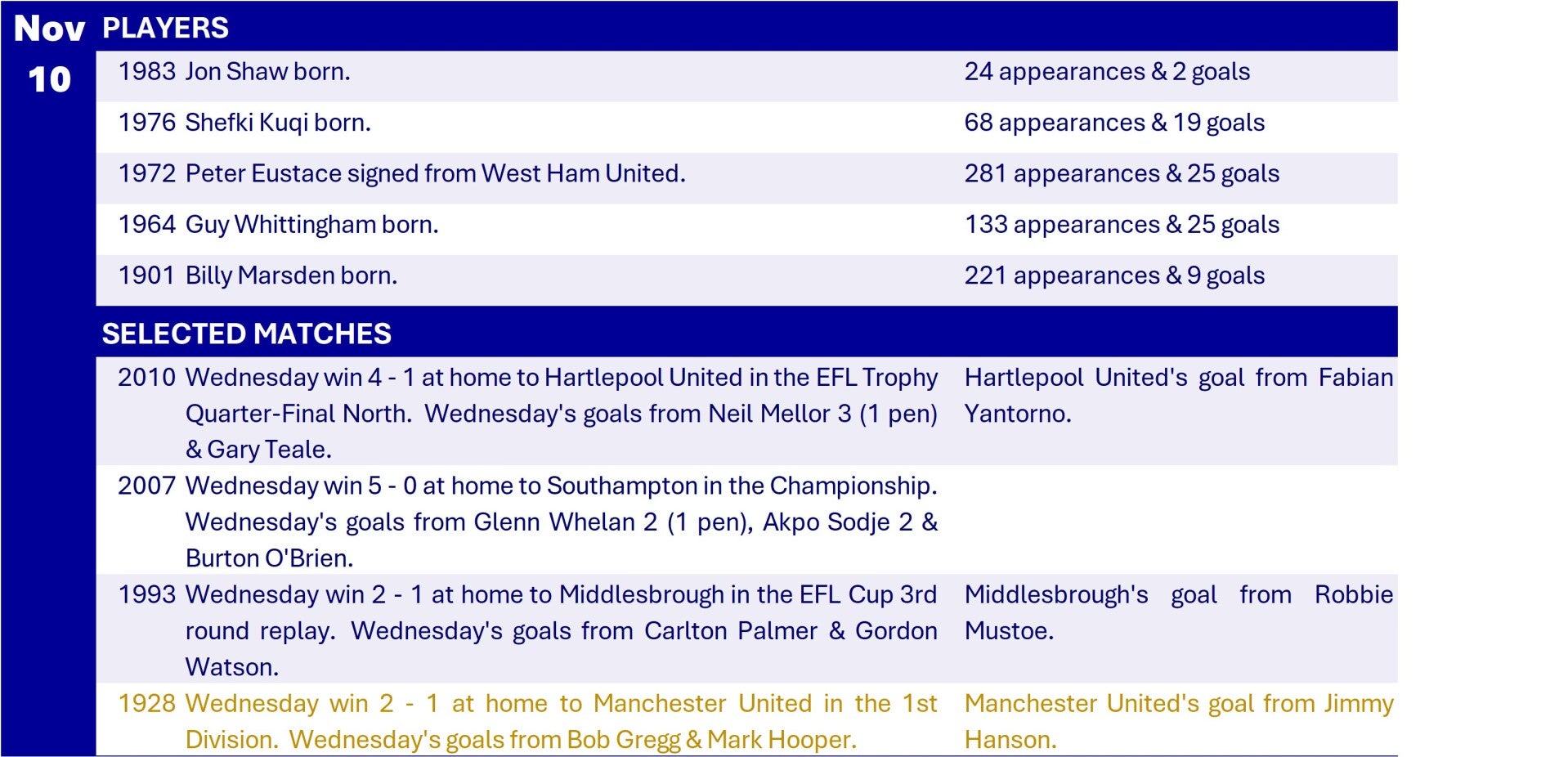Click the 68 appearances & 19 goals text
1568x757 pixels.
[x=1114, y=123]
